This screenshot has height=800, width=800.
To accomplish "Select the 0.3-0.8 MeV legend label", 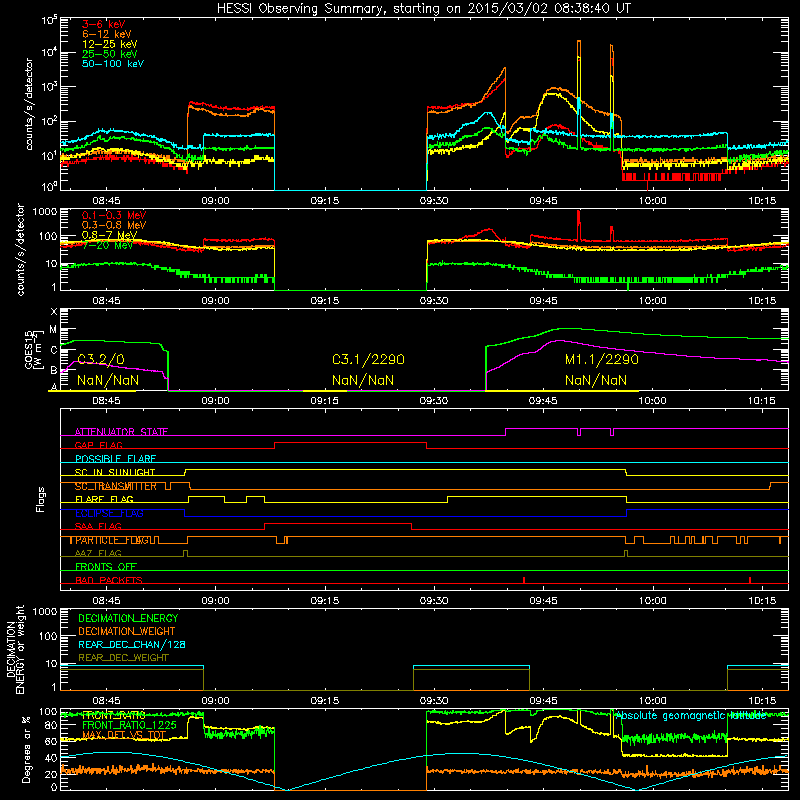I will click(114, 225).
